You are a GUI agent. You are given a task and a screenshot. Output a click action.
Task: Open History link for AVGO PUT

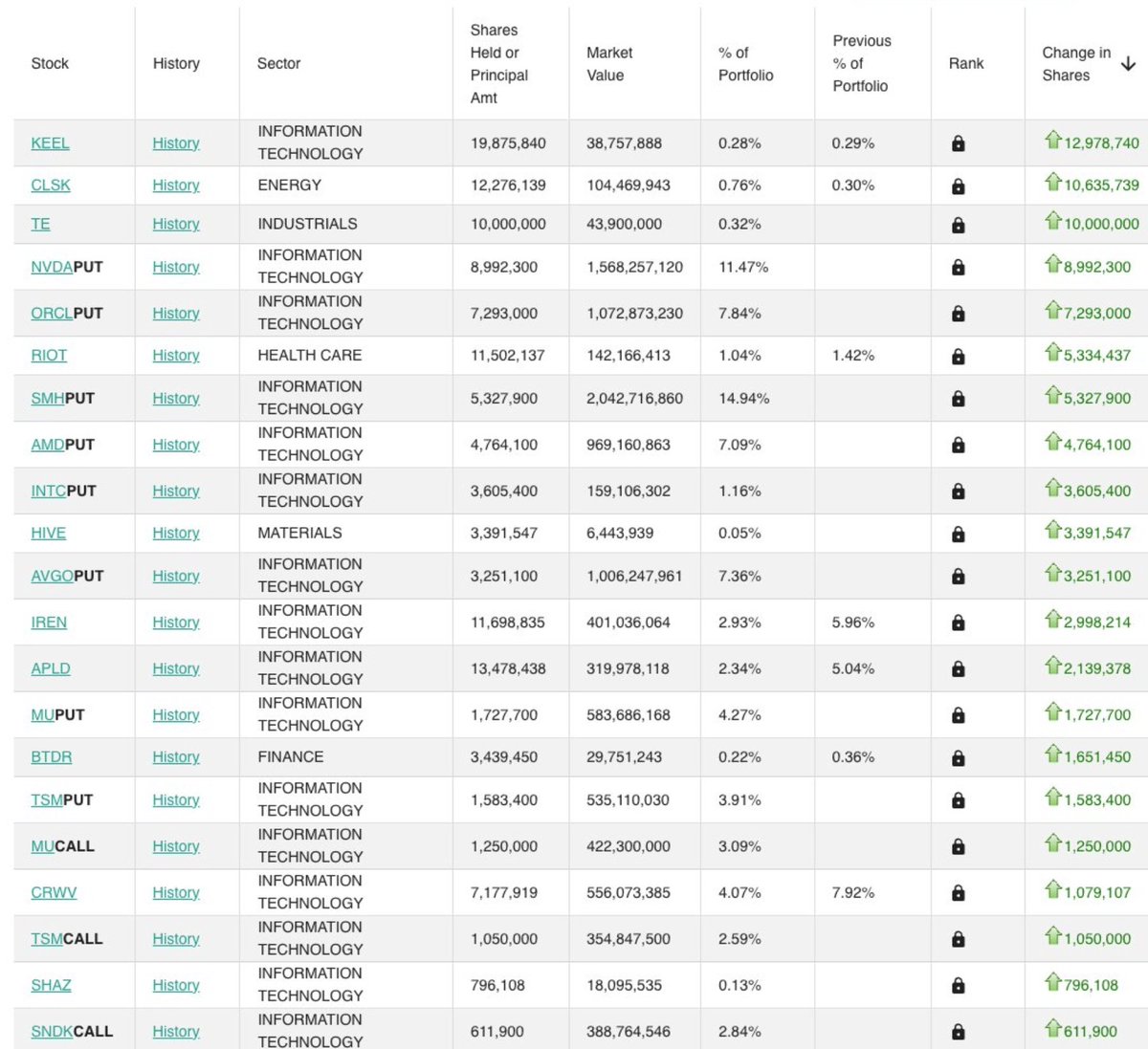pos(176,577)
